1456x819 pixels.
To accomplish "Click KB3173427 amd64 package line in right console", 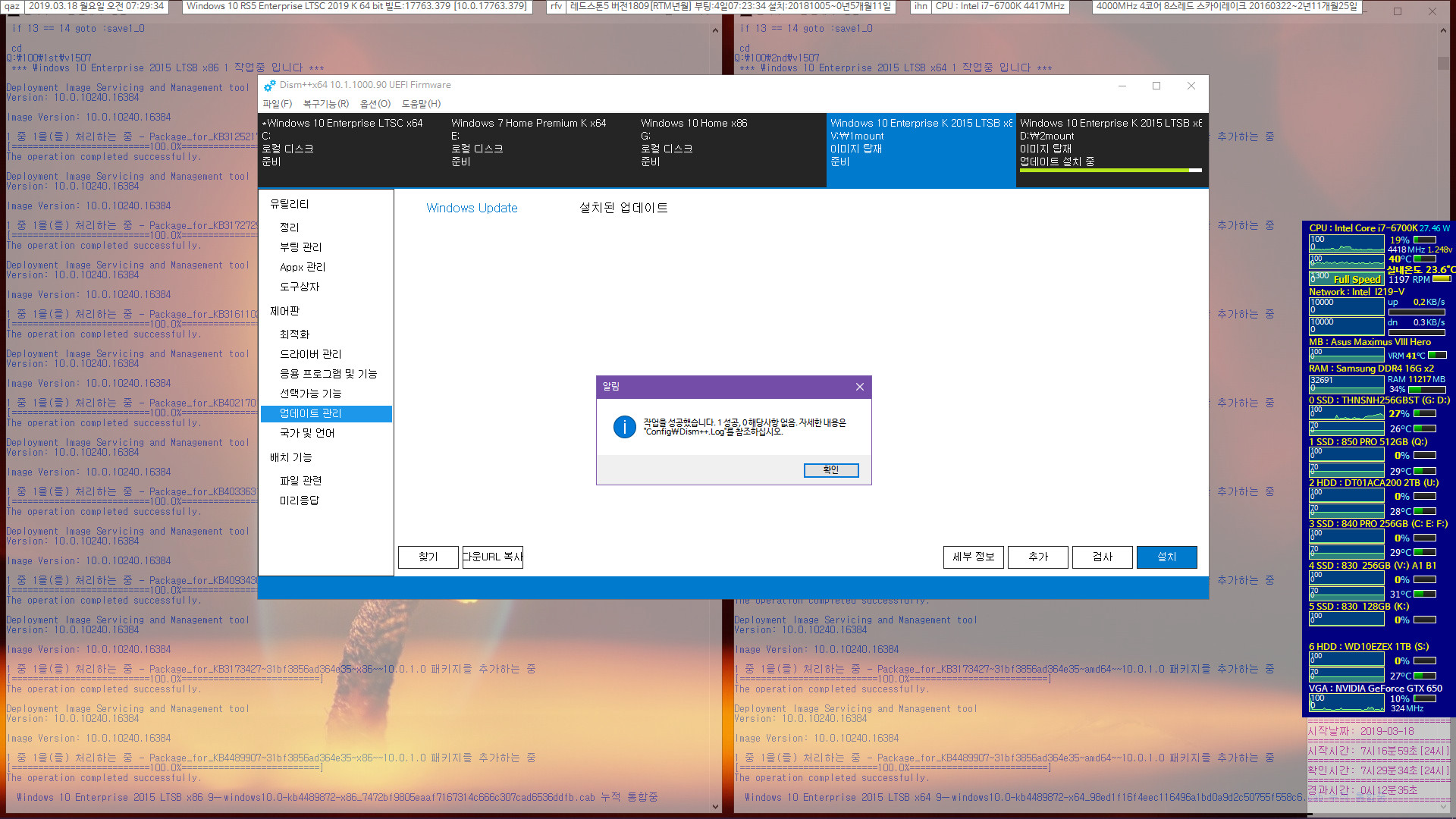I will point(1005,669).
